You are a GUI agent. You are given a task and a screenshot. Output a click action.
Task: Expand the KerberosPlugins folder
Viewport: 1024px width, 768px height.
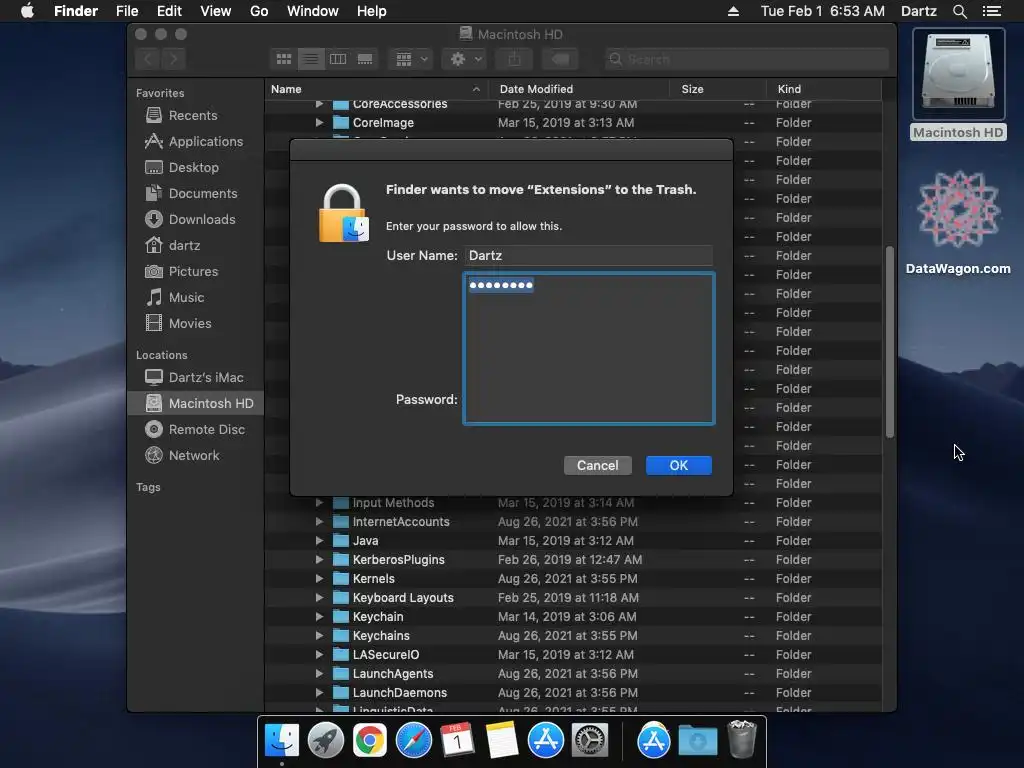(319, 559)
